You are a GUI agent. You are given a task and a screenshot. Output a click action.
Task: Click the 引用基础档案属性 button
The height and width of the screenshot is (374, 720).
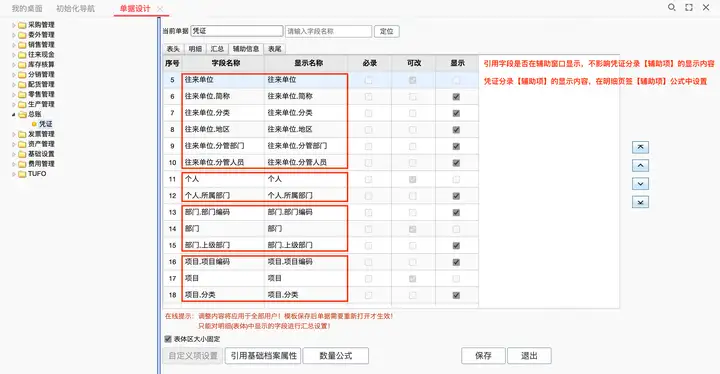[263, 356]
